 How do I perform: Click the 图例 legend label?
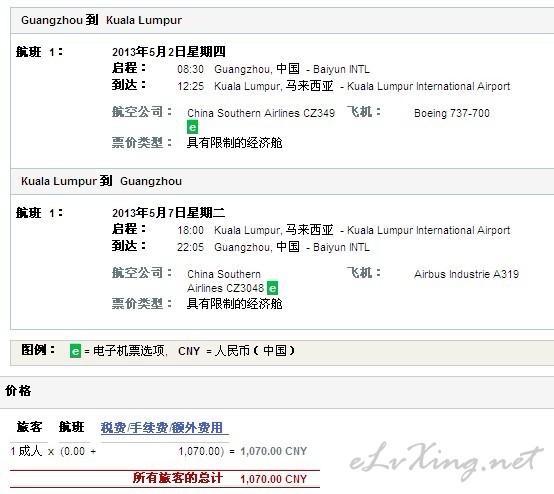point(38,350)
